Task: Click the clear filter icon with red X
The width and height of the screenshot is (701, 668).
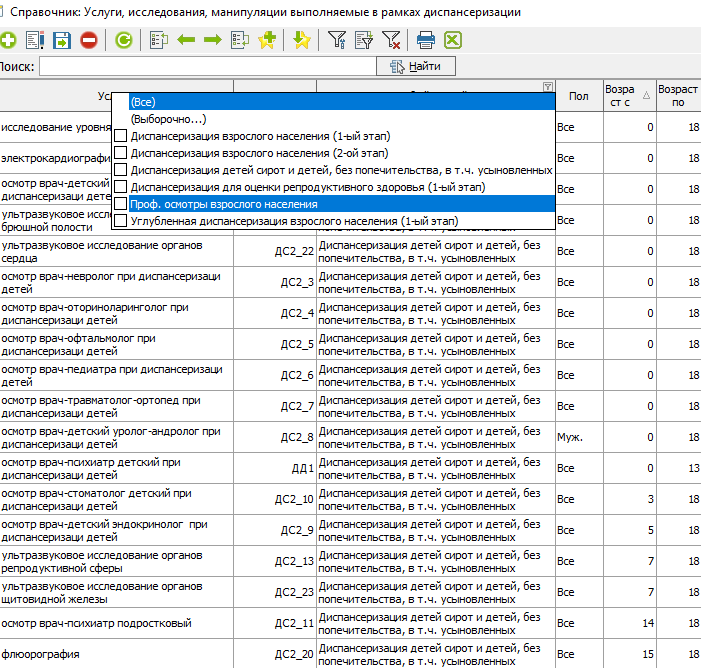Action: pyautogui.click(x=391, y=40)
